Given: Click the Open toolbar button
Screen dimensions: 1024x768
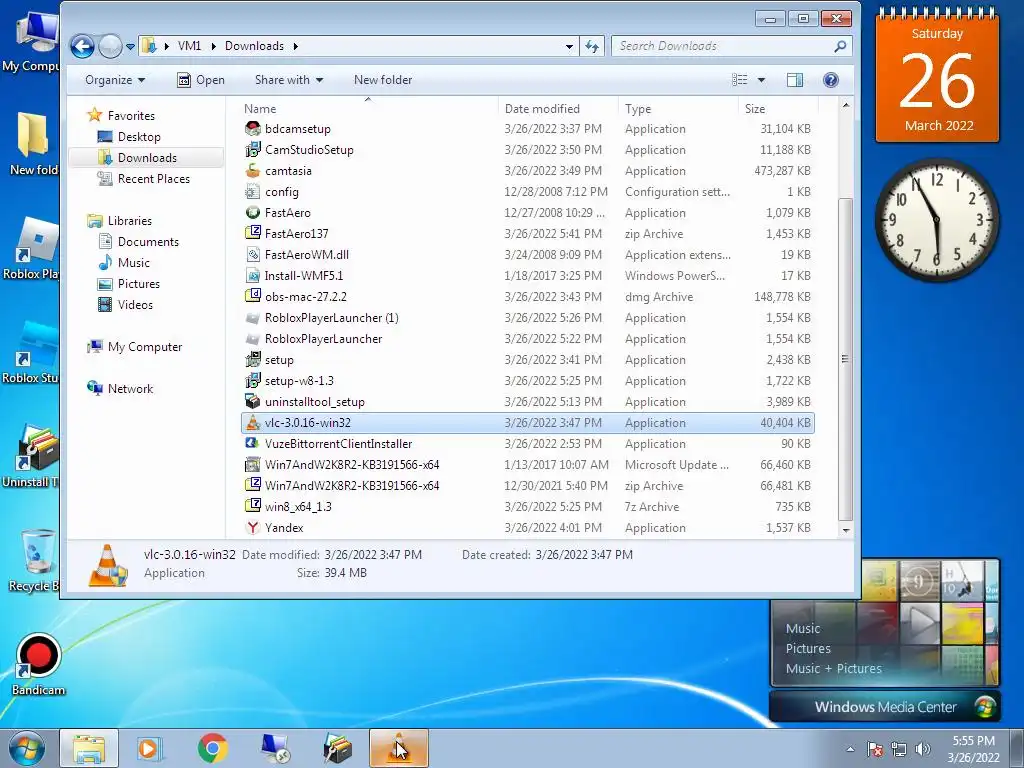Looking at the screenshot, I should [x=201, y=80].
